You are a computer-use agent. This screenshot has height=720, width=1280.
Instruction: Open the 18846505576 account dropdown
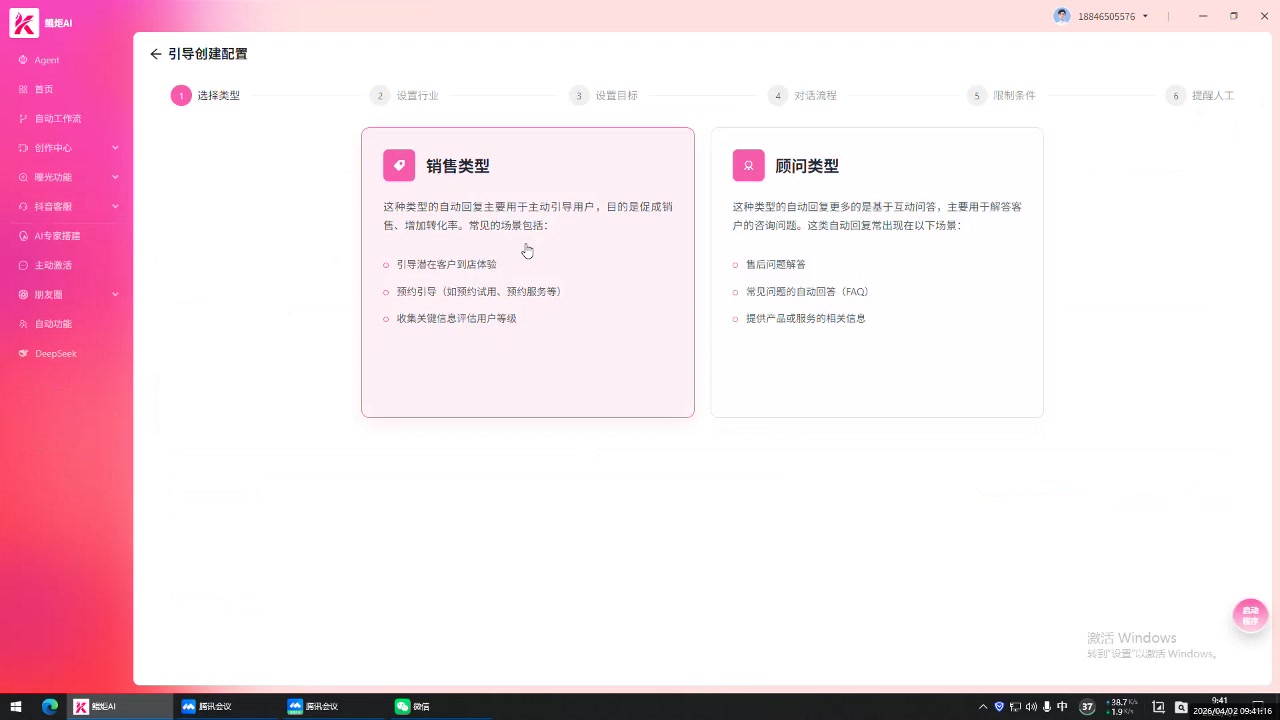click(x=1145, y=16)
